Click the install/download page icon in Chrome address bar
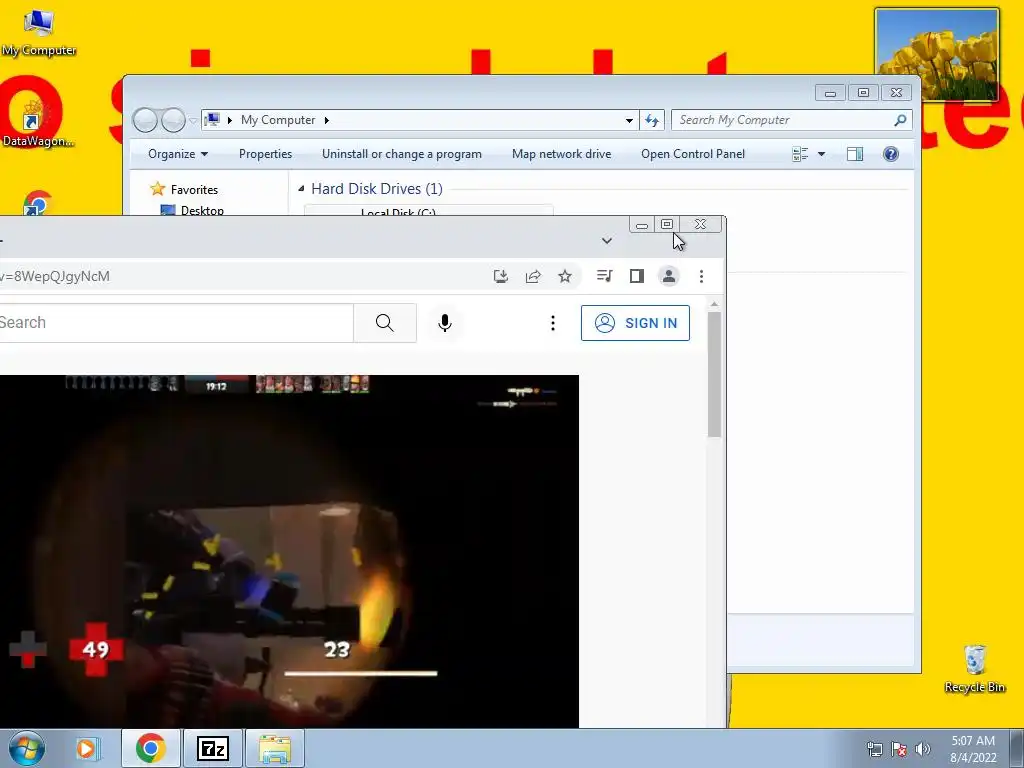This screenshot has height=768, width=1024. click(501, 276)
